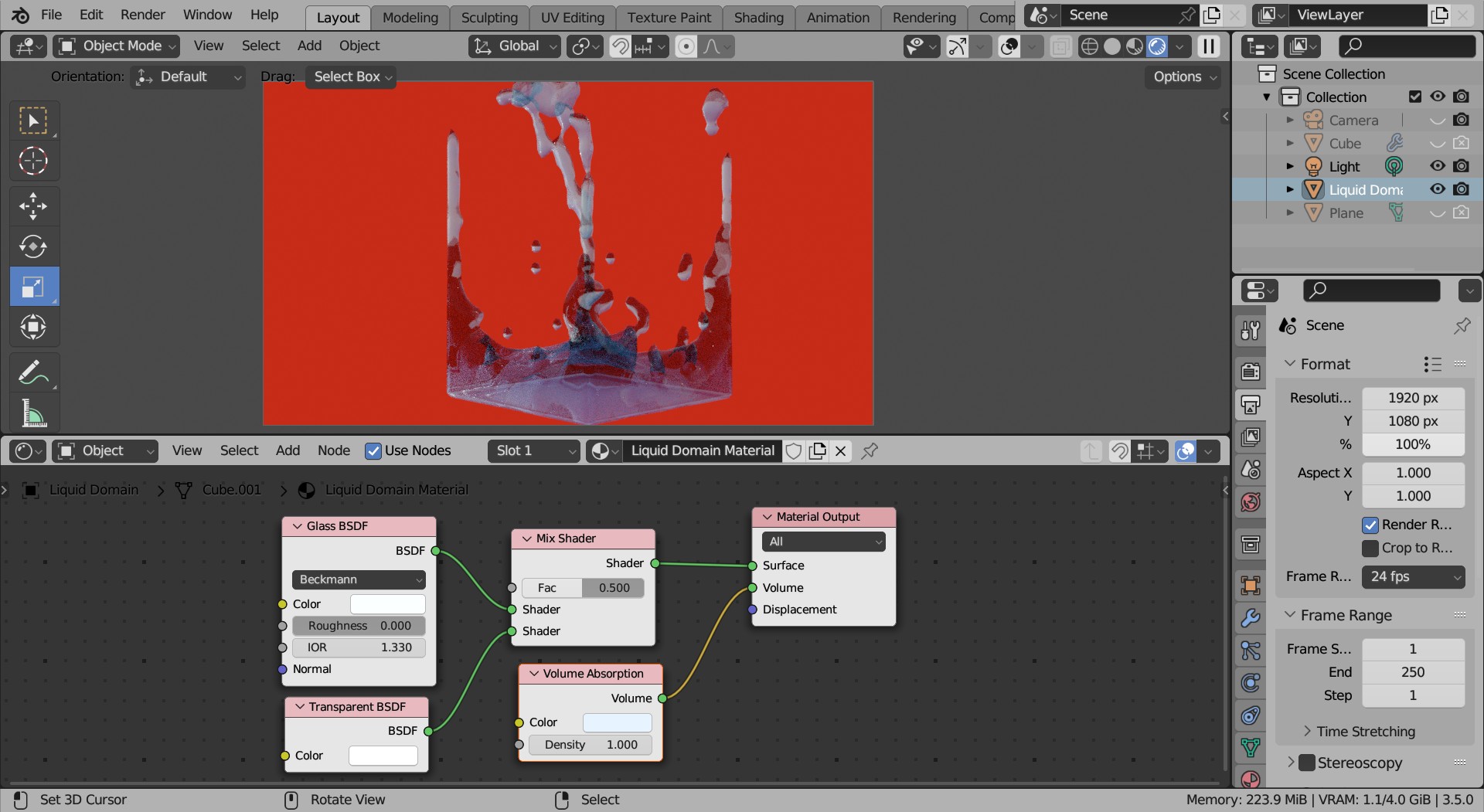
Task: Expand the Time Stretching panel
Action: tap(1364, 732)
